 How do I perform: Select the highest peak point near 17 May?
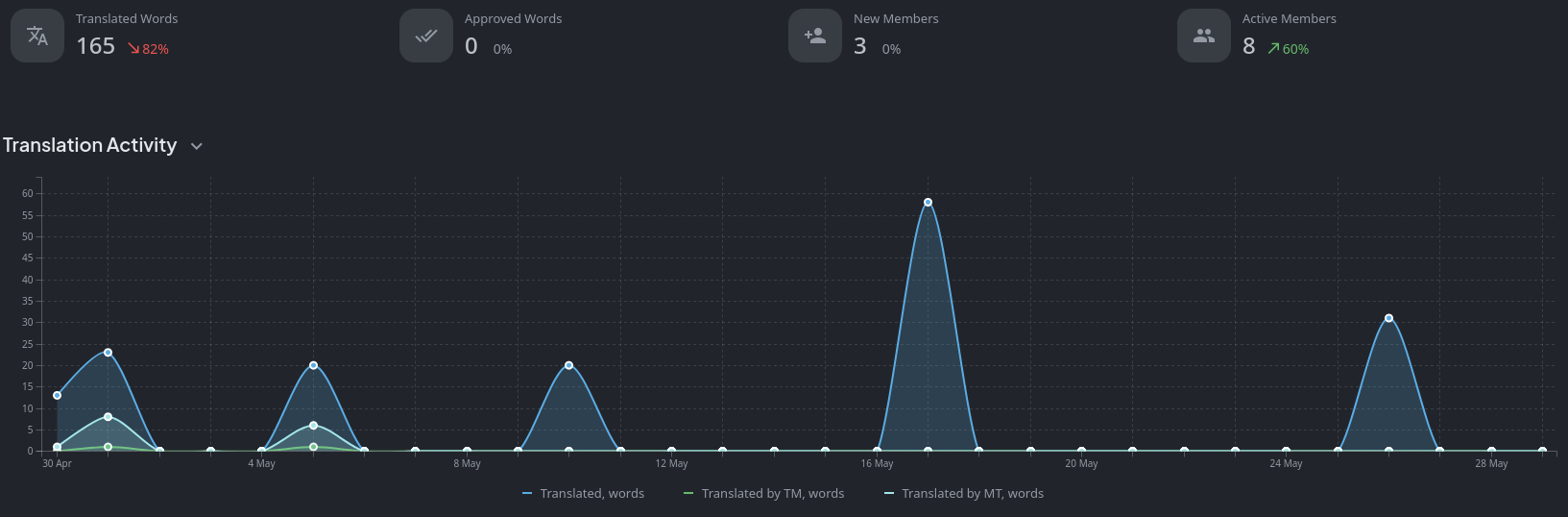pyautogui.click(x=928, y=203)
